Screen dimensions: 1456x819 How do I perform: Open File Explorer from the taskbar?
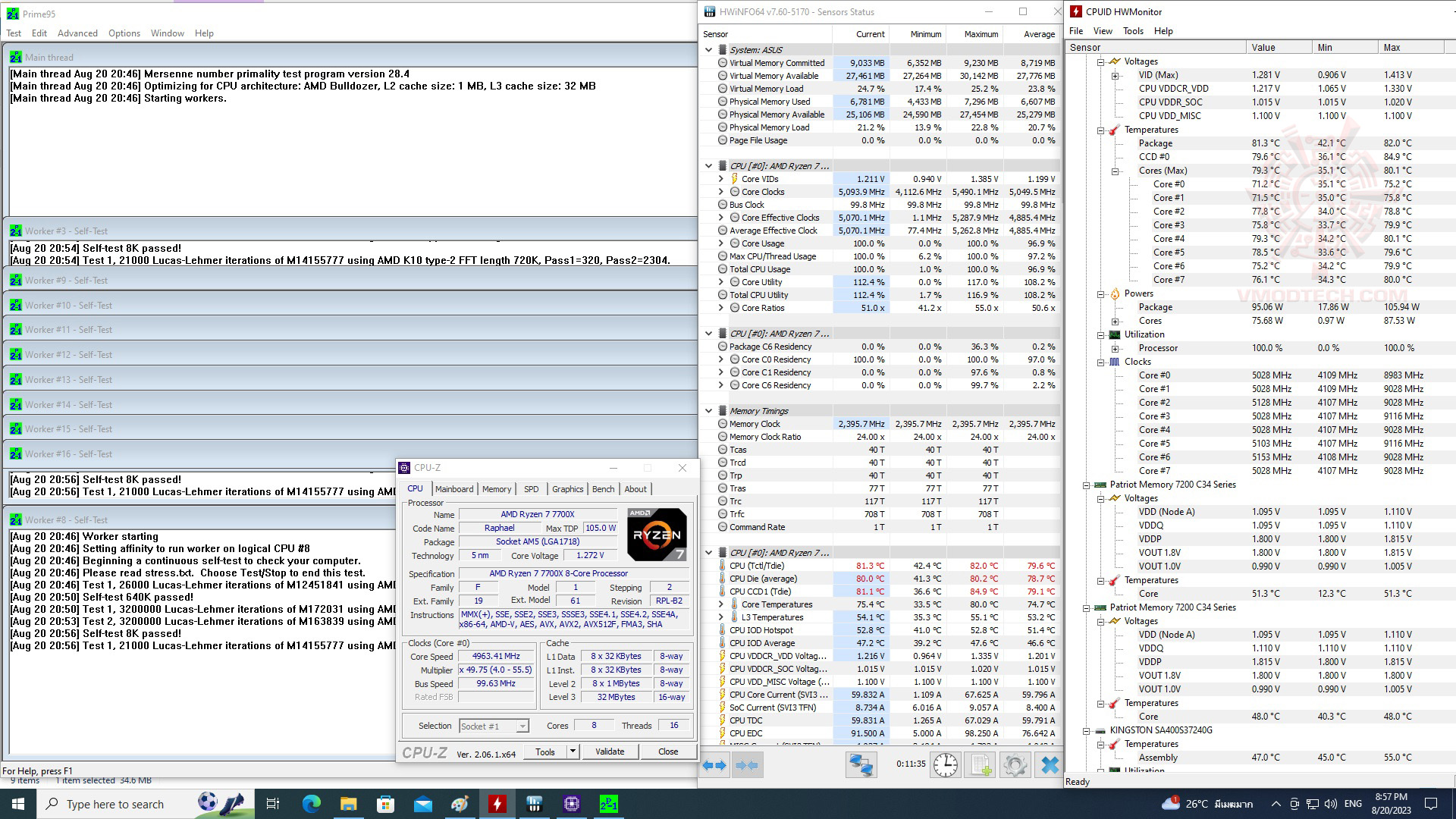pos(348,804)
